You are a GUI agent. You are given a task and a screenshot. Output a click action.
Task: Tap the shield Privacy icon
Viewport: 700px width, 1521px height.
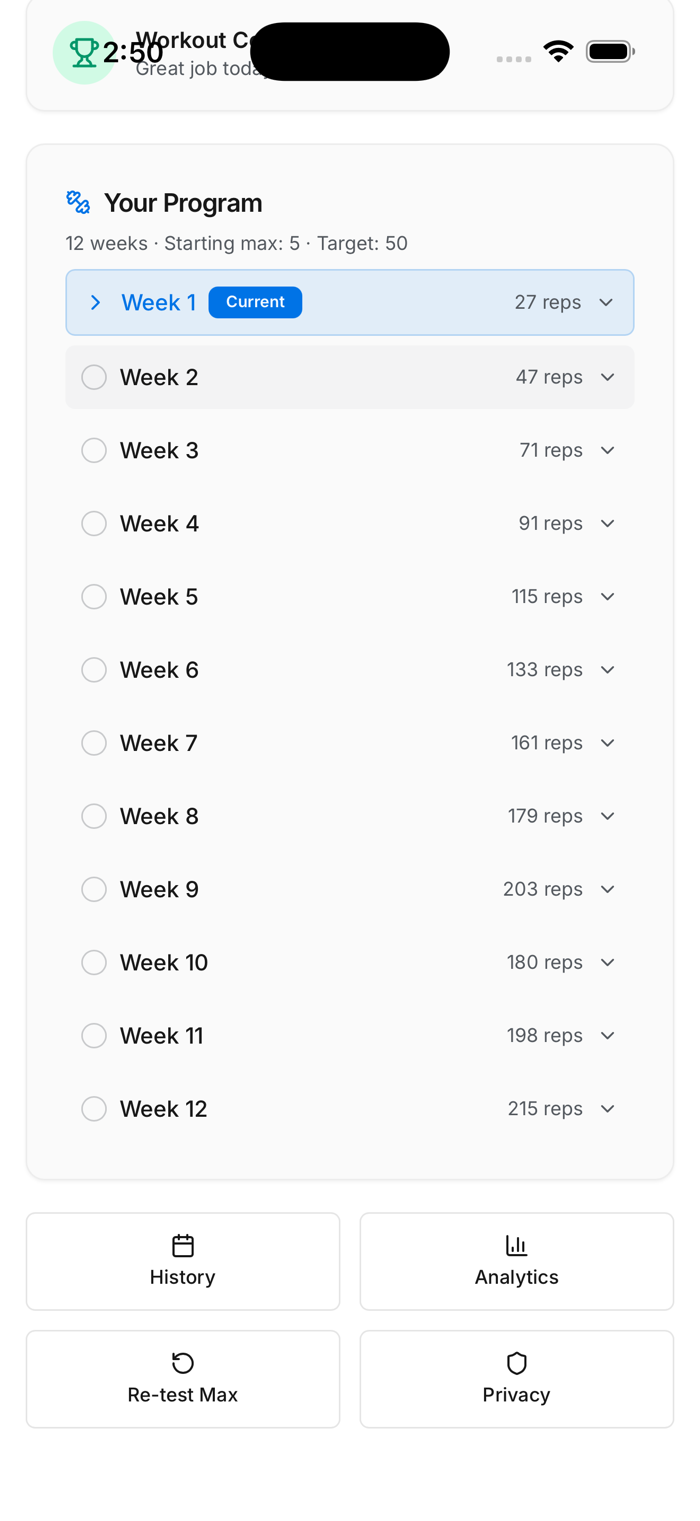point(516,1362)
